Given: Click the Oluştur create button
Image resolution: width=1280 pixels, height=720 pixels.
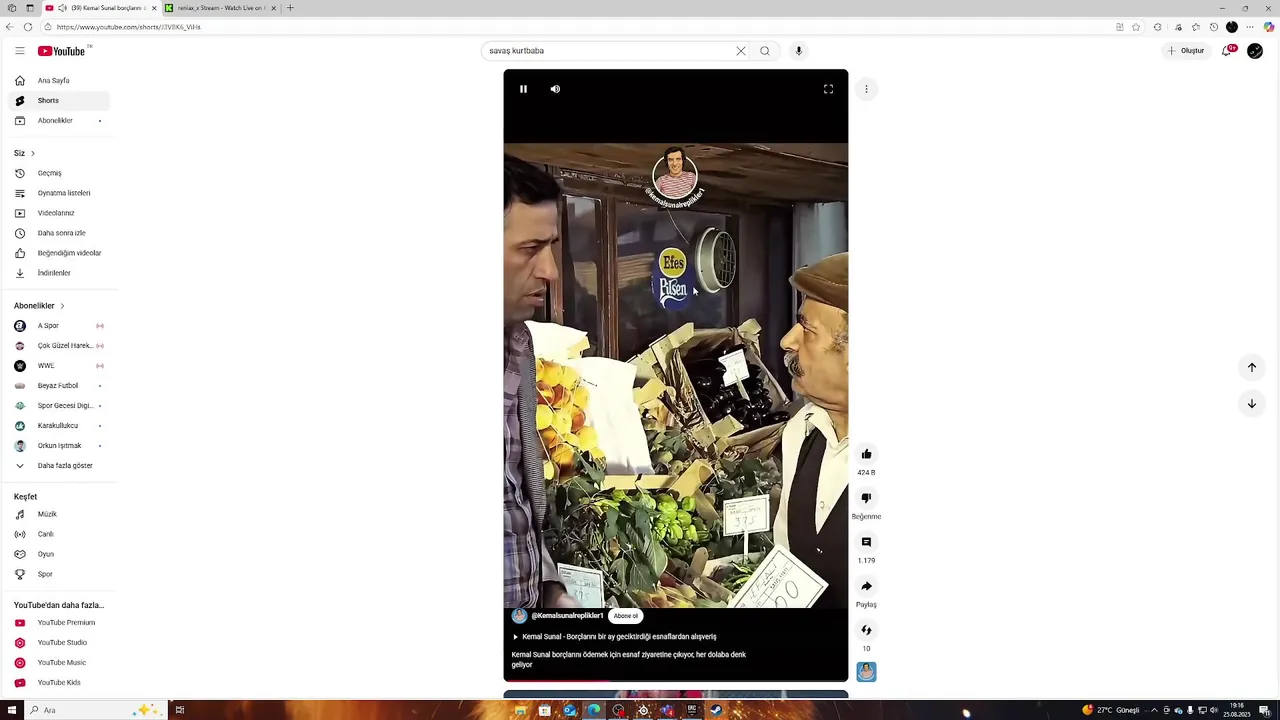Looking at the screenshot, I should [1186, 51].
